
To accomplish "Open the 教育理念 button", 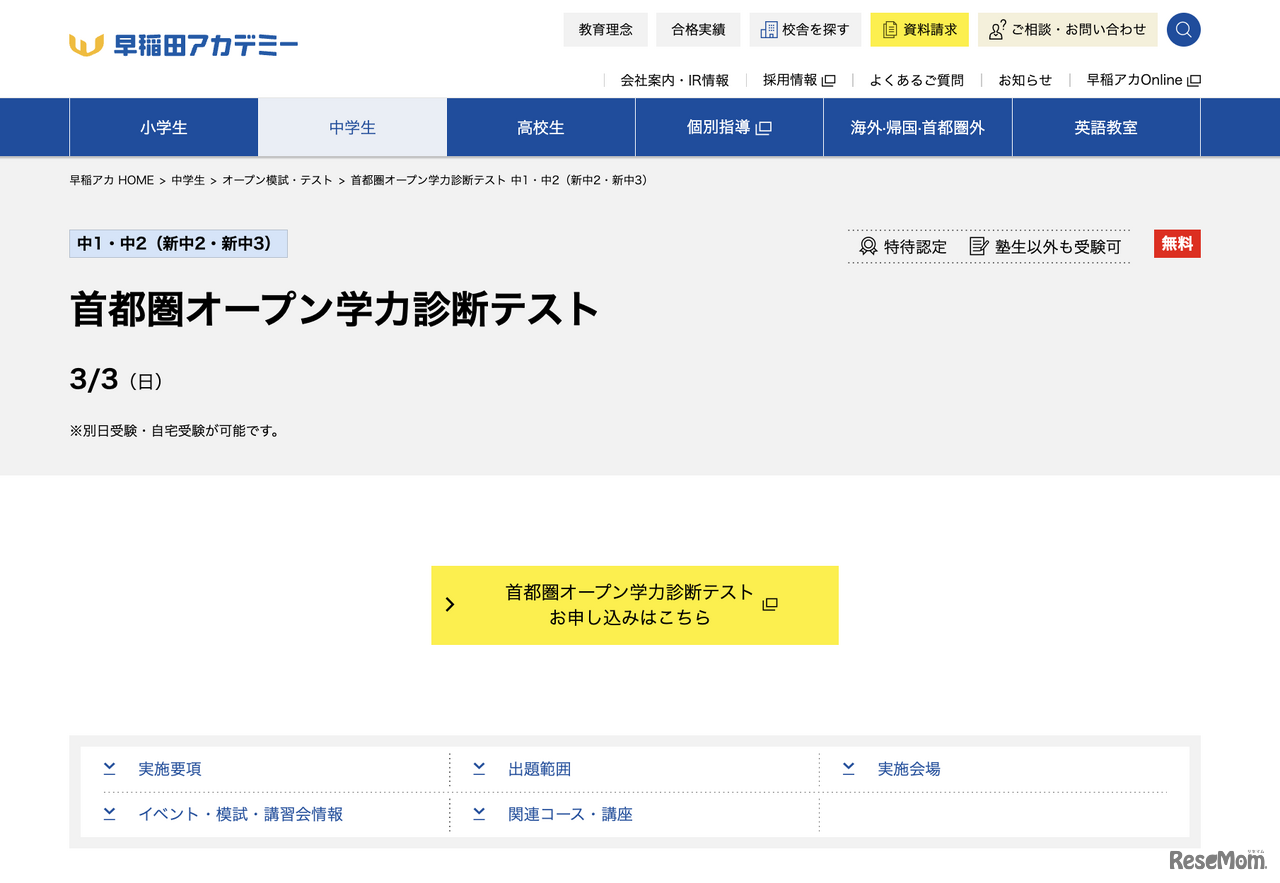I will point(605,30).
